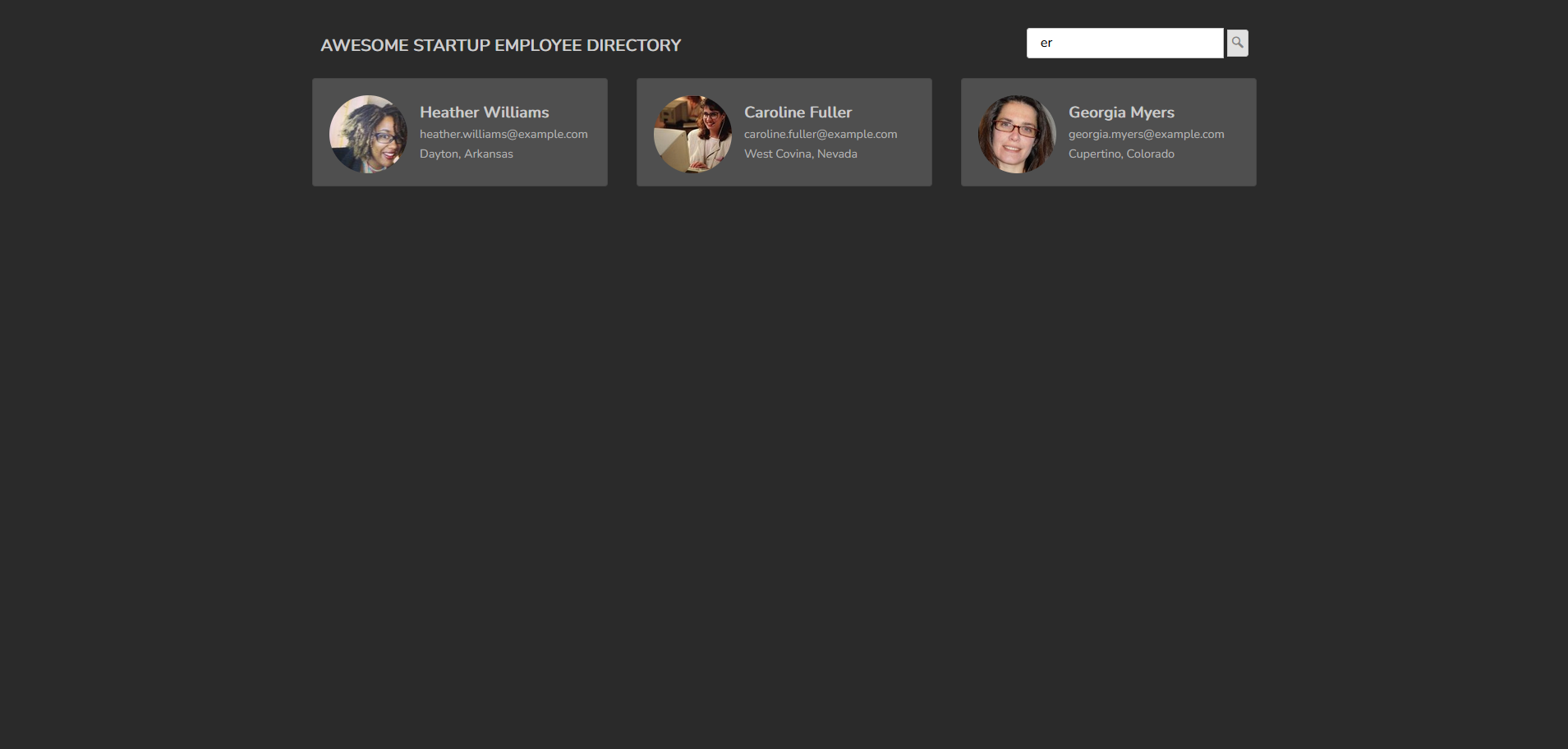Click caroline.fuller@example.com email address
This screenshot has height=749, width=1568.
coord(820,133)
